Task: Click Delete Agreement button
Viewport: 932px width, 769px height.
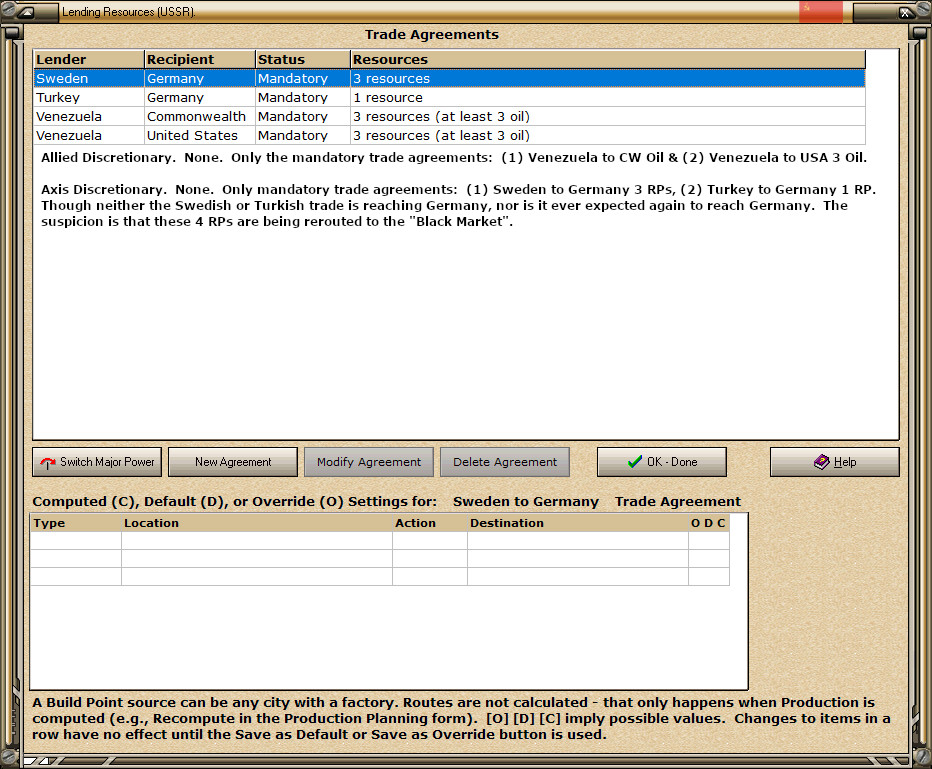Action: (505, 462)
